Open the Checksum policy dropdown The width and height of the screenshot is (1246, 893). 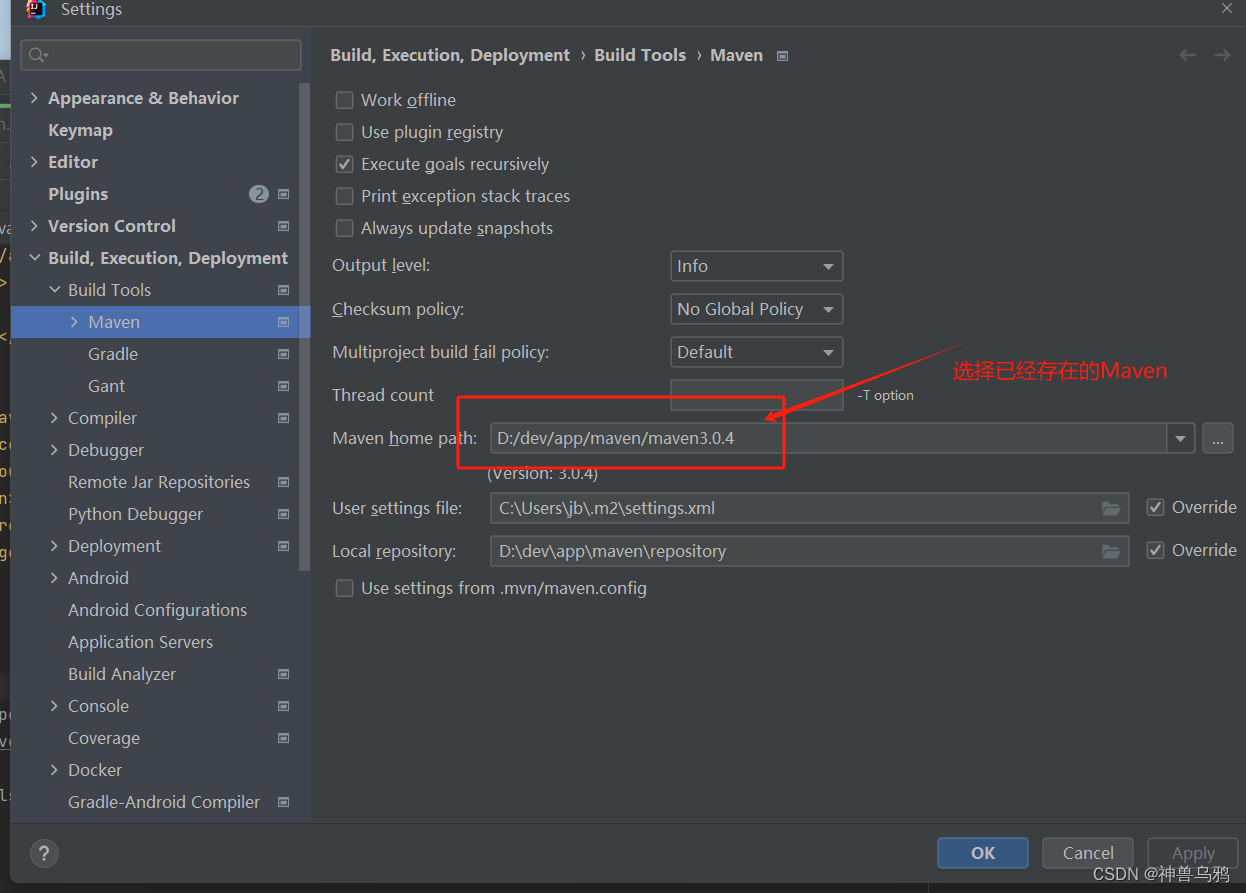(x=756, y=309)
